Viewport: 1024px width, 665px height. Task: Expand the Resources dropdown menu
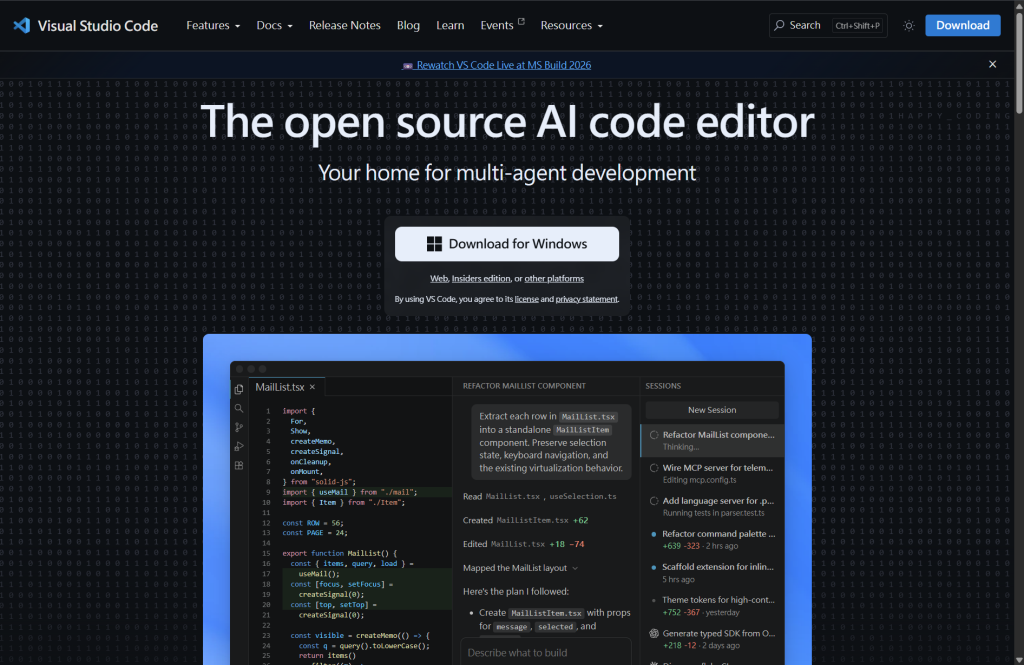571,25
